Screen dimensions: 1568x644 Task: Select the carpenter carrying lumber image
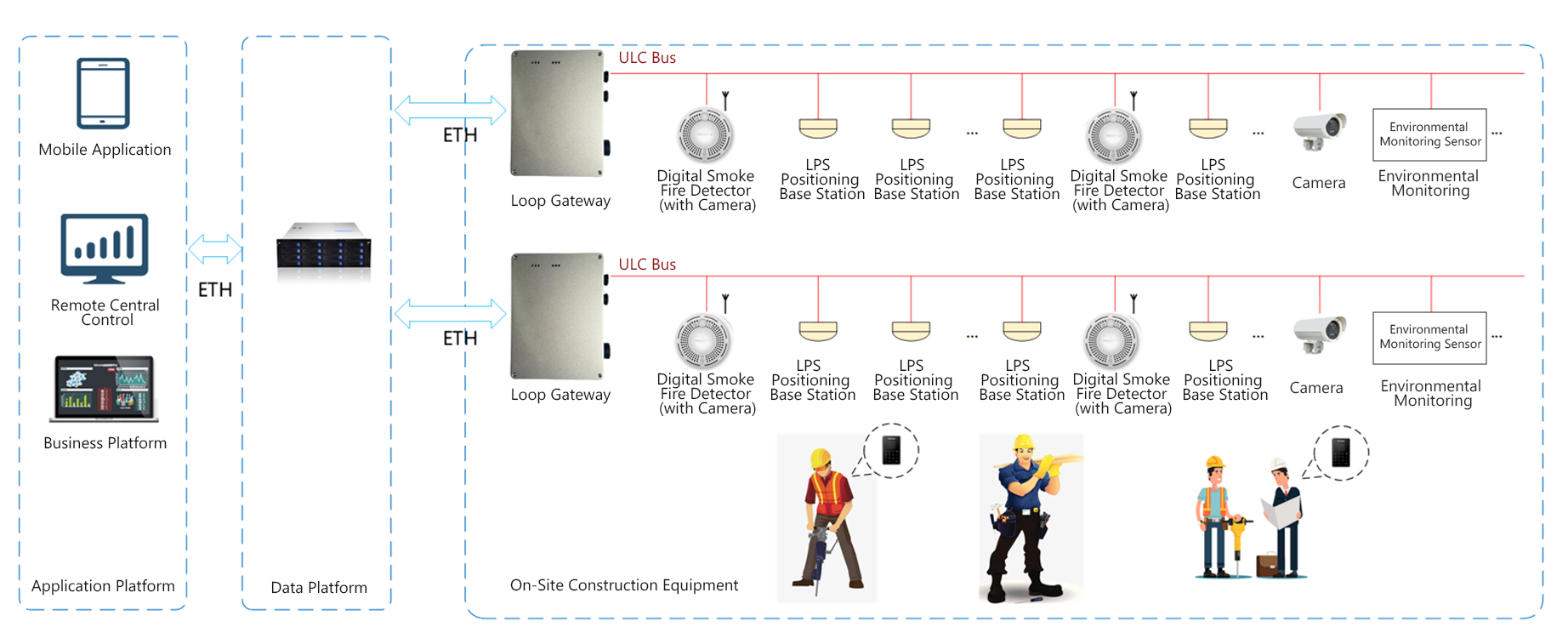click(1031, 518)
